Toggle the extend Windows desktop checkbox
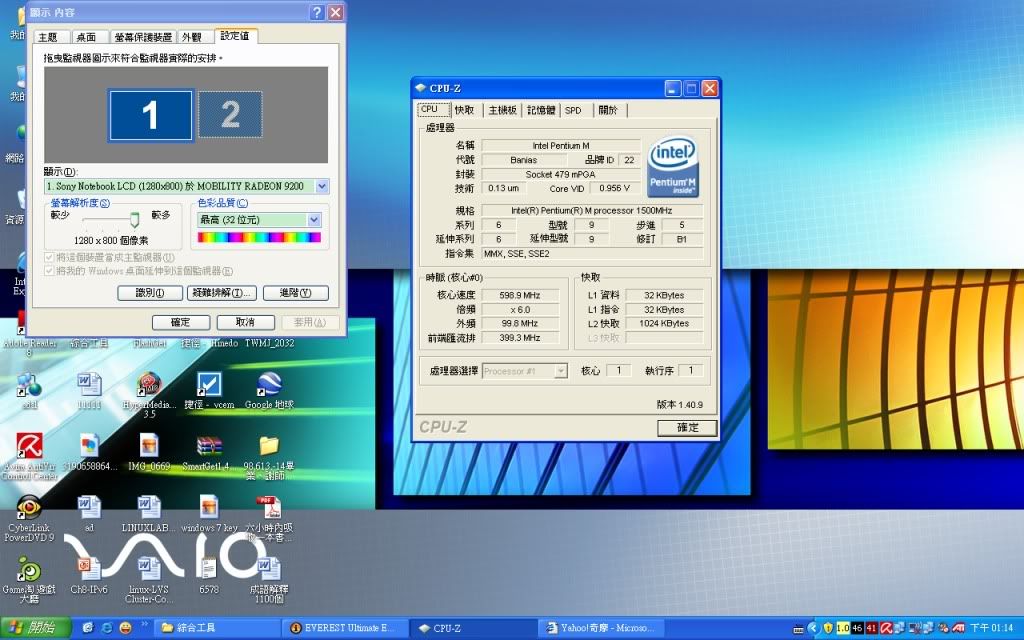This screenshot has height=640, width=1024. click(x=50, y=271)
